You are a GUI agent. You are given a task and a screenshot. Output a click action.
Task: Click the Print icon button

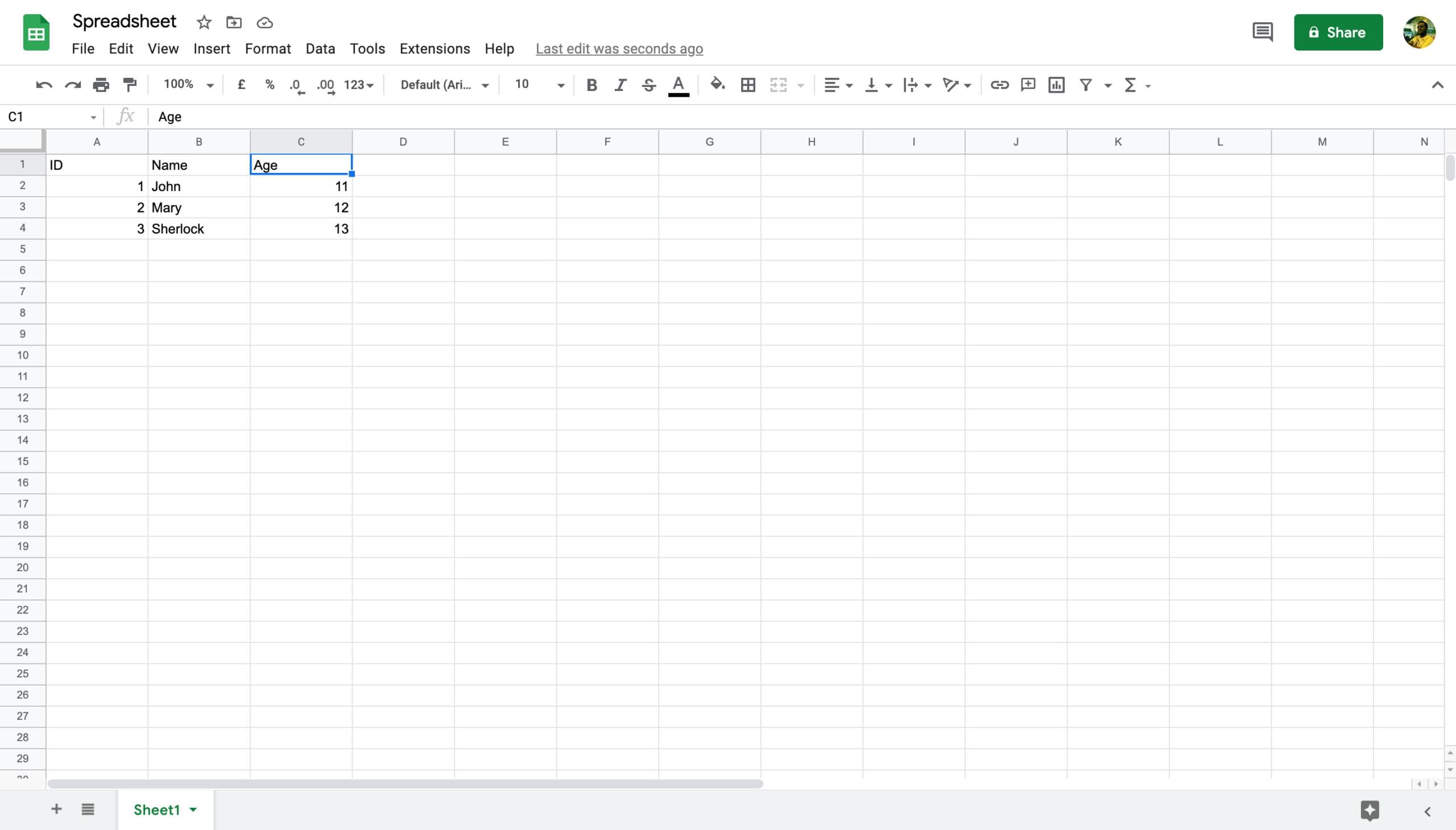point(100,84)
